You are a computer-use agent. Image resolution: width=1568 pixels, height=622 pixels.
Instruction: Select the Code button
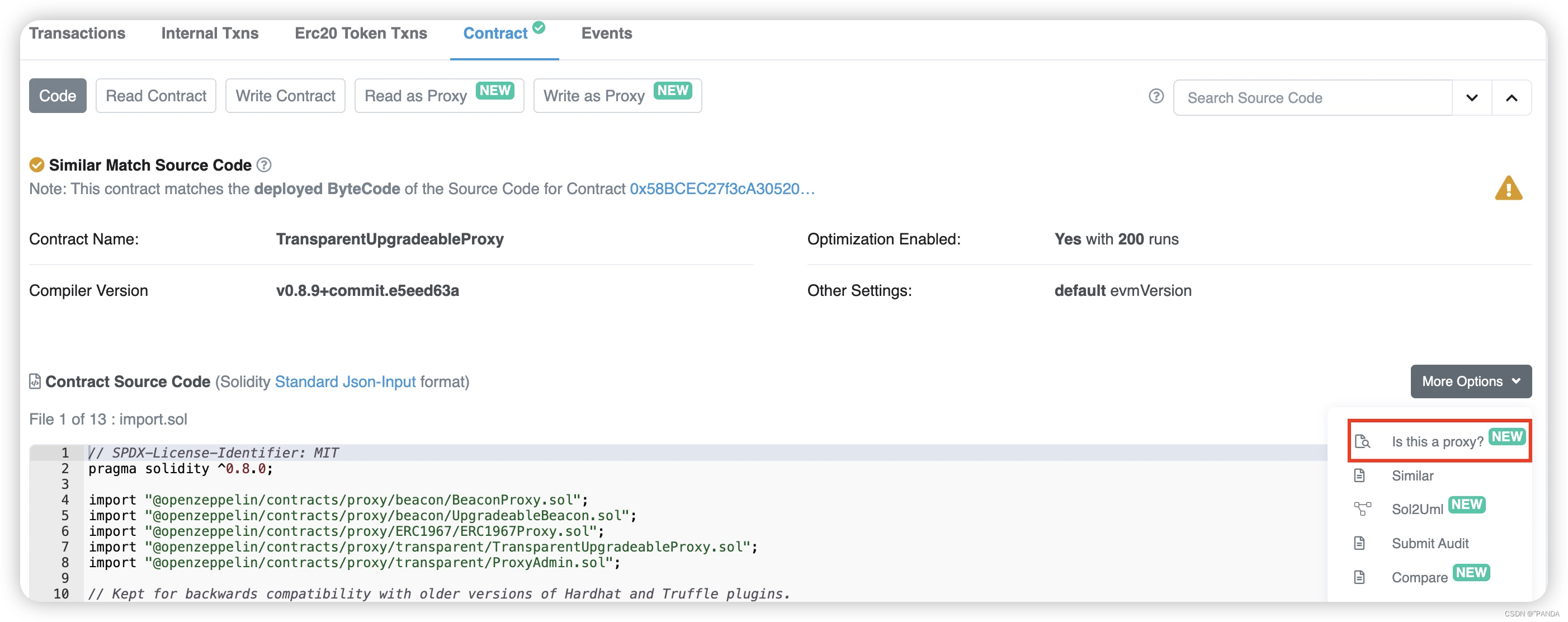point(57,96)
